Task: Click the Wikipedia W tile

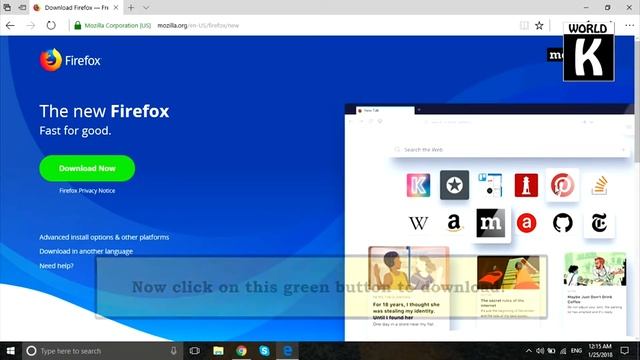Action: 418,223
